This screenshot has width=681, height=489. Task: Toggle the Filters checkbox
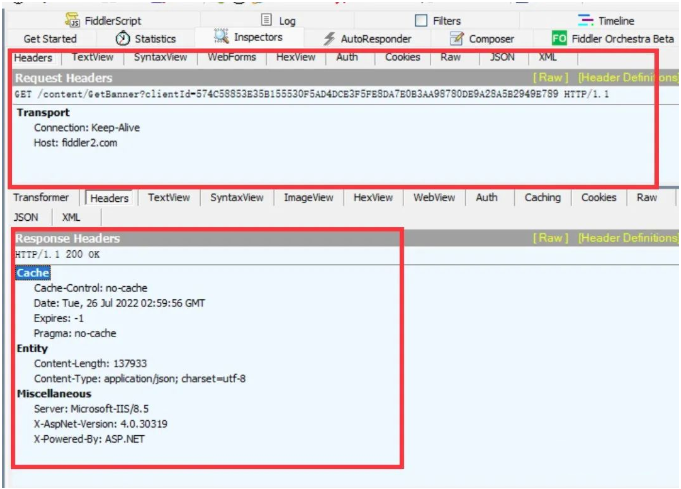421,20
